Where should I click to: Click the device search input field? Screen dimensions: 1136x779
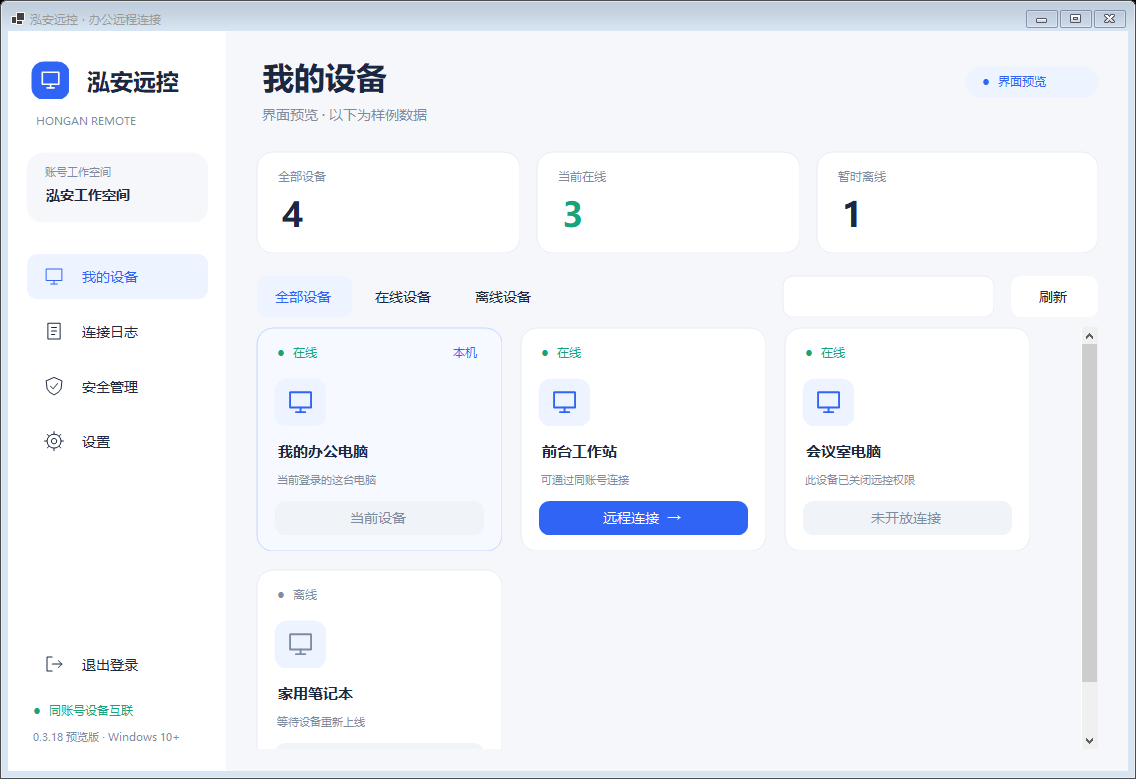pos(888,296)
